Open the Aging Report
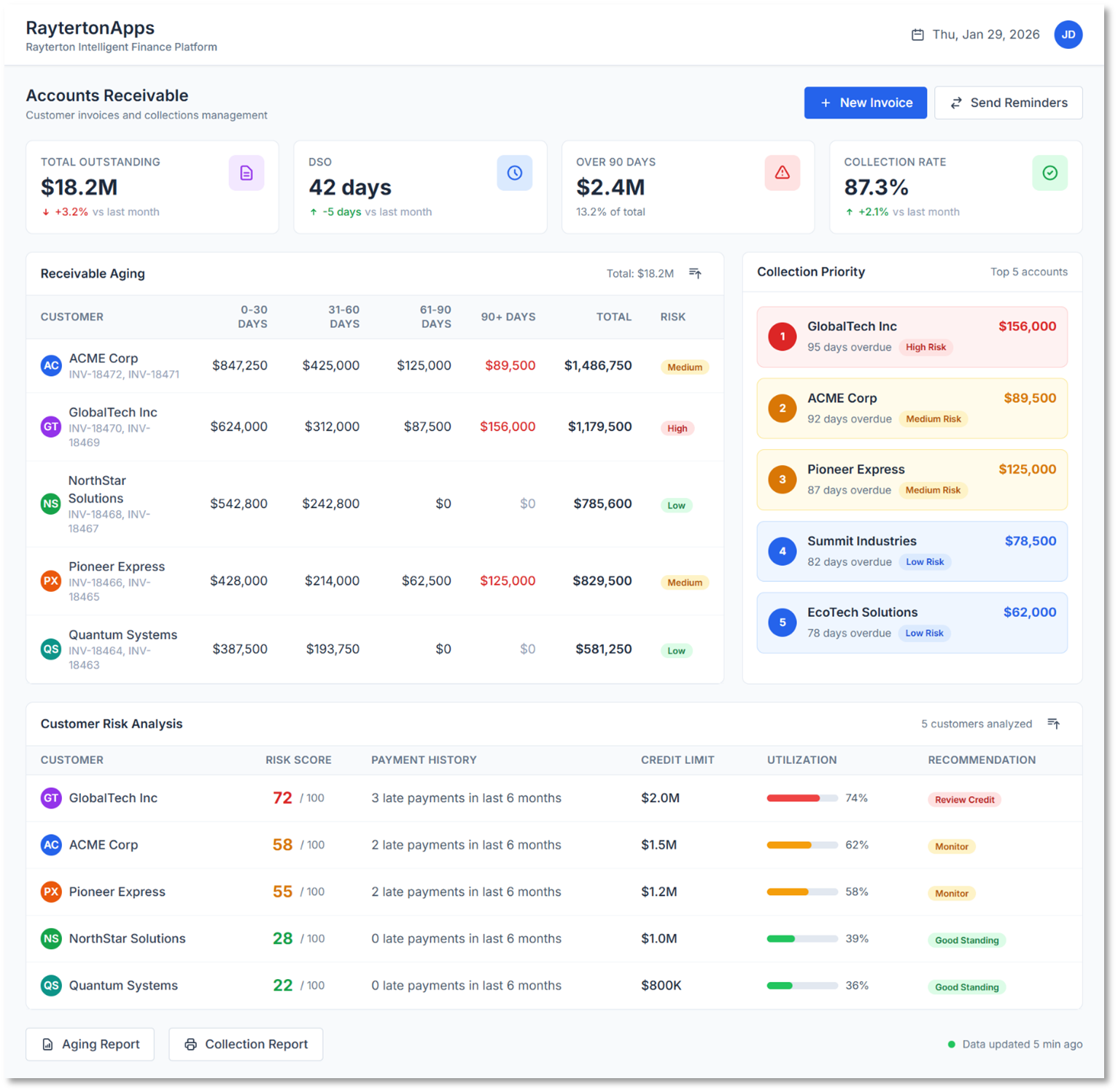 point(90,1044)
